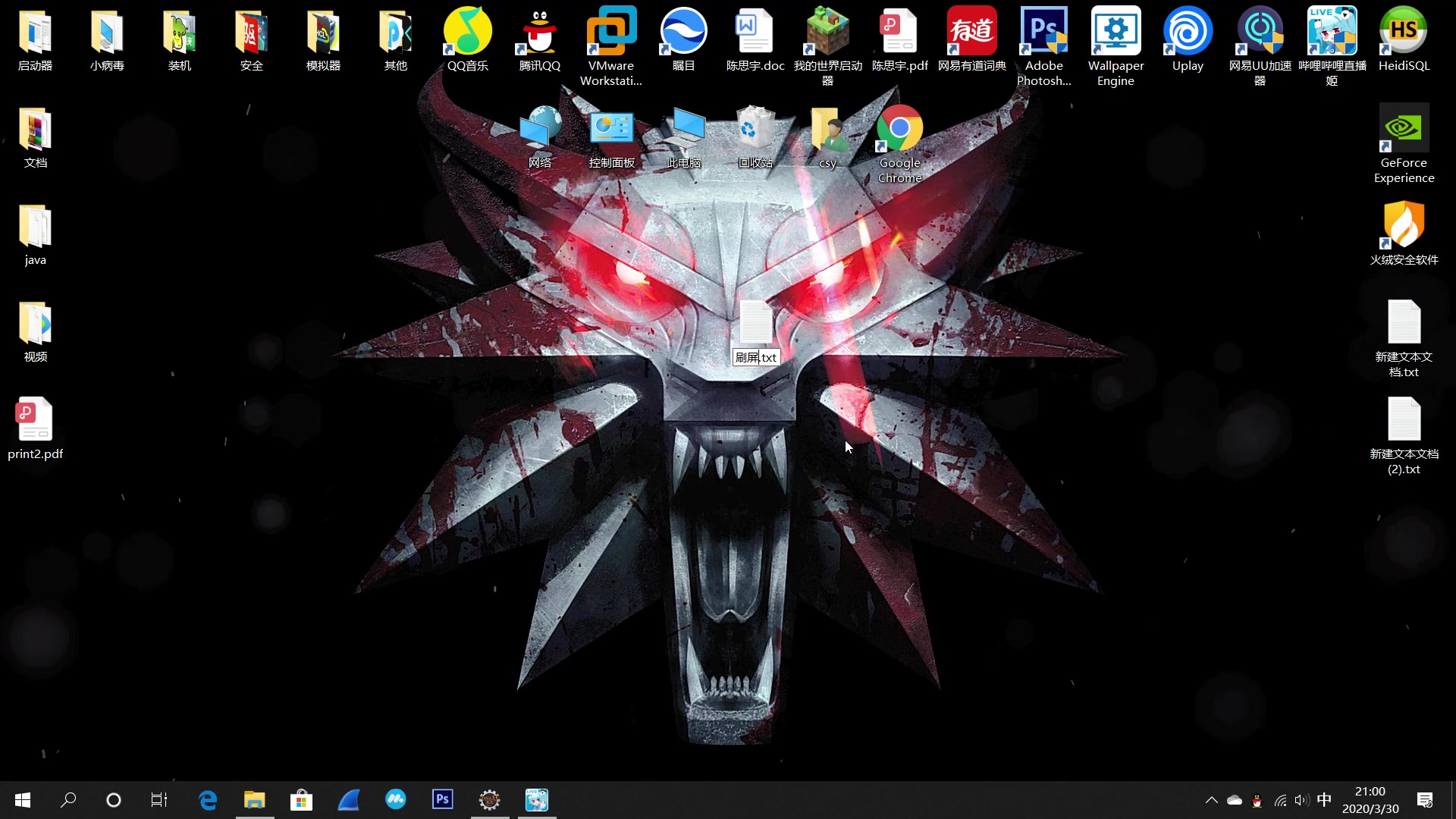Expand hidden system tray icons
Viewport: 1456px width, 819px height.
(x=1211, y=800)
